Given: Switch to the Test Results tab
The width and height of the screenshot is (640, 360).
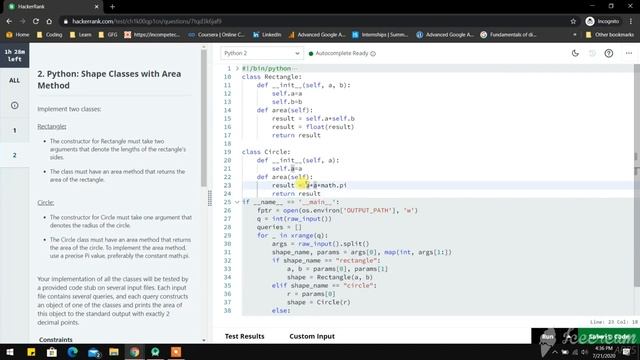Looking at the screenshot, I should coord(244,336).
